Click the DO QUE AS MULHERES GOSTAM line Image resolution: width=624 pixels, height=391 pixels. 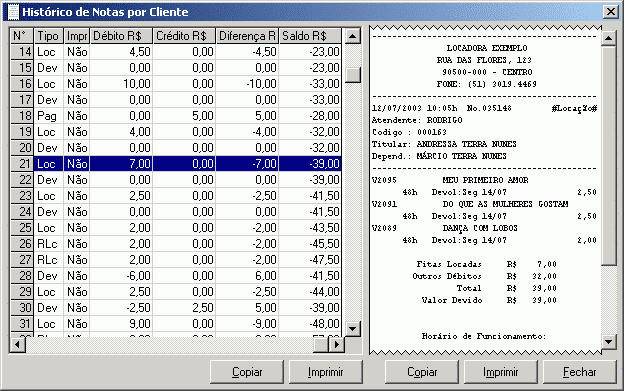tap(505, 204)
